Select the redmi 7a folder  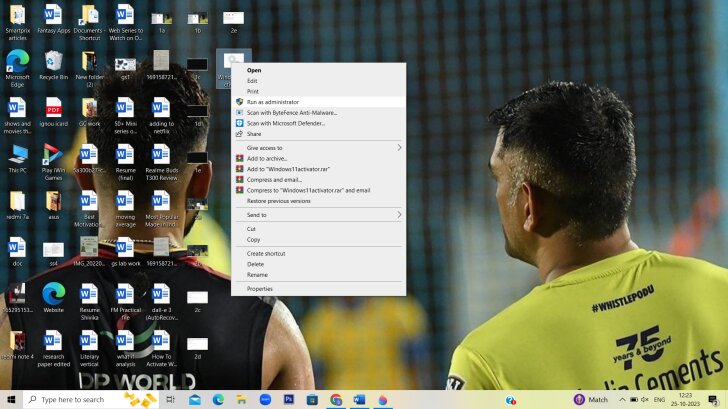(x=17, y=205)
